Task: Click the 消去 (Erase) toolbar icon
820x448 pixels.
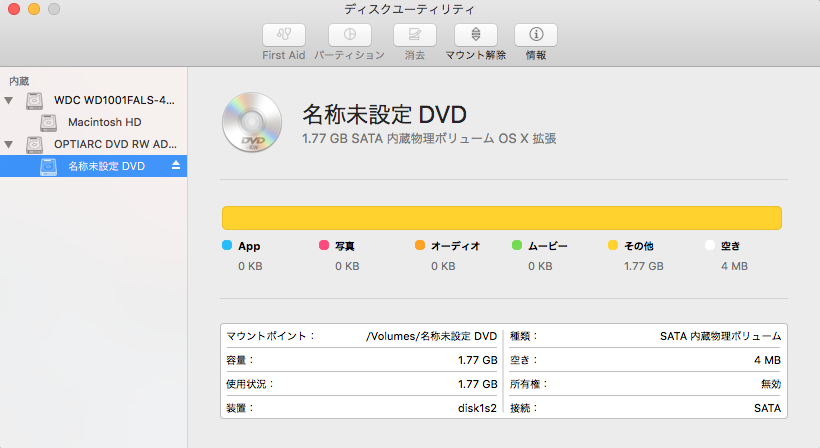Action: coord(414,35)
